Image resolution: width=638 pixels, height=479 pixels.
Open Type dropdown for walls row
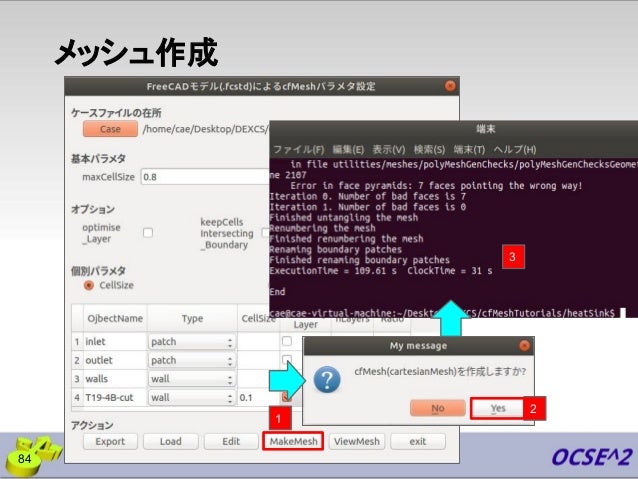(191, 379)
